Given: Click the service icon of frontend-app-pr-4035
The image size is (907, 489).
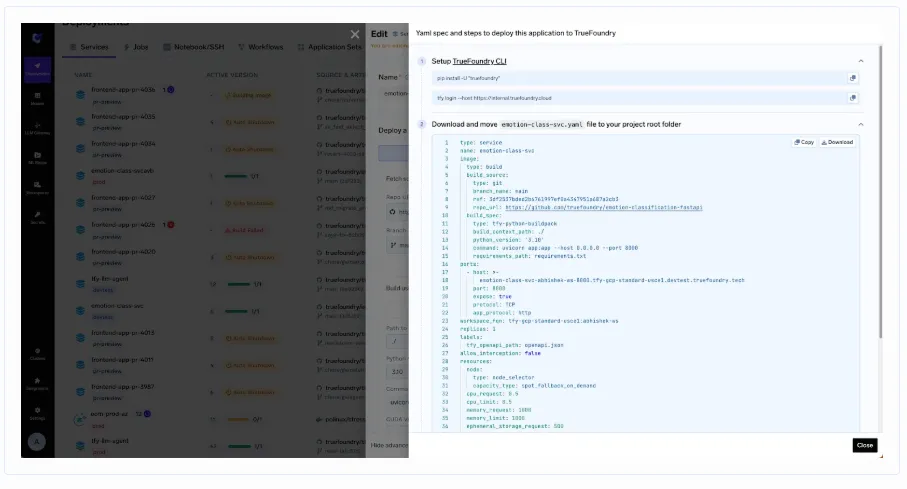Looking at the screenshot, I should pyautogui.click(x=80, y=122).
